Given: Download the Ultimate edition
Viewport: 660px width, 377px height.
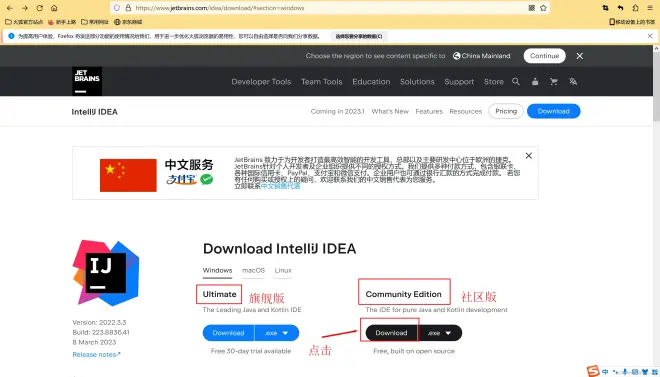Looking at the screenshot, I should point(228,333).
